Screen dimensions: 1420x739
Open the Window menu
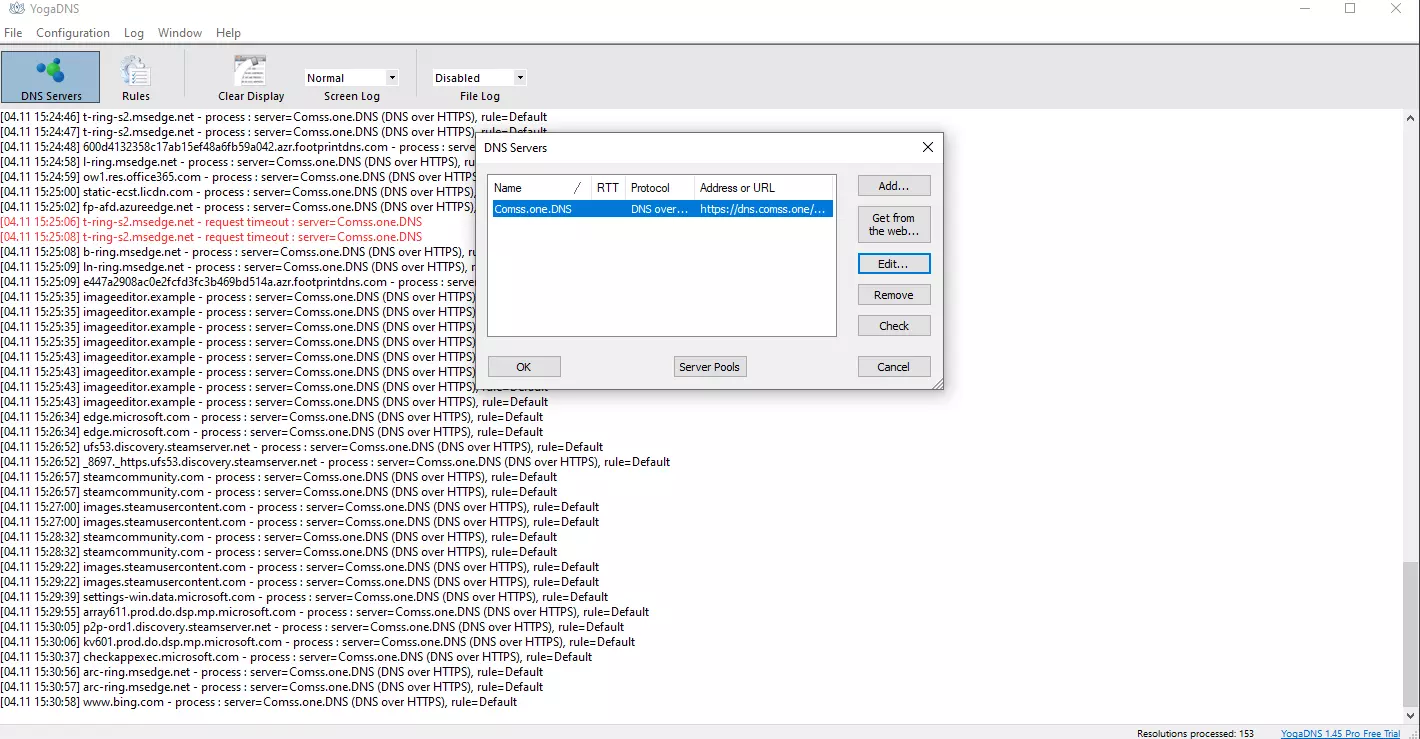click(x=180, y=33)
